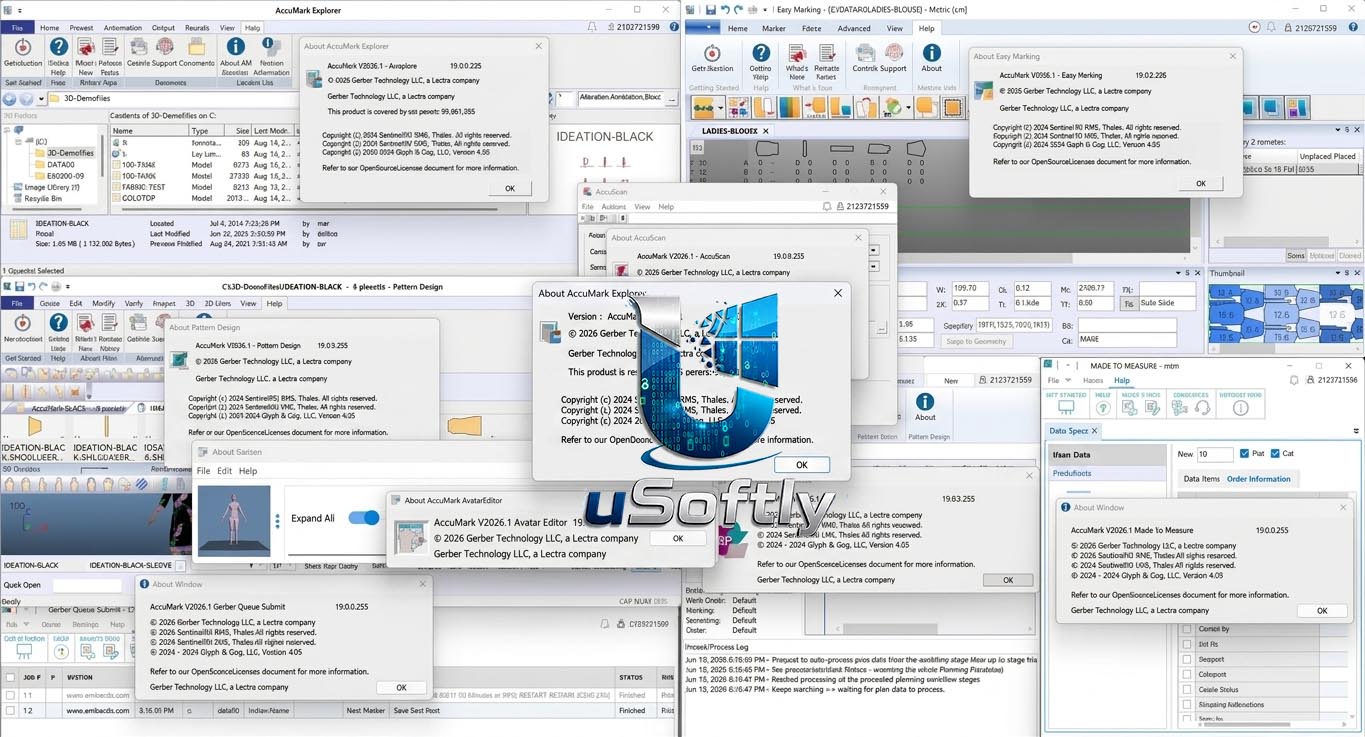This screenshot has width=1365, height=737.
Task: Click the What's New icon in Easy Marking
Action: click(x=798, y=52)
